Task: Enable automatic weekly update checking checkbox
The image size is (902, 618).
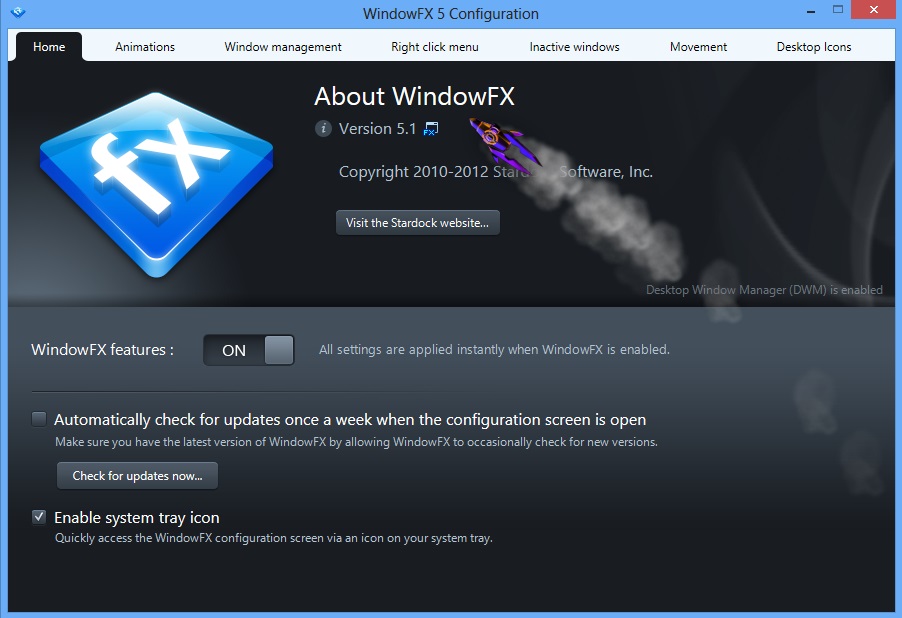Action: (x=39, y=419)
